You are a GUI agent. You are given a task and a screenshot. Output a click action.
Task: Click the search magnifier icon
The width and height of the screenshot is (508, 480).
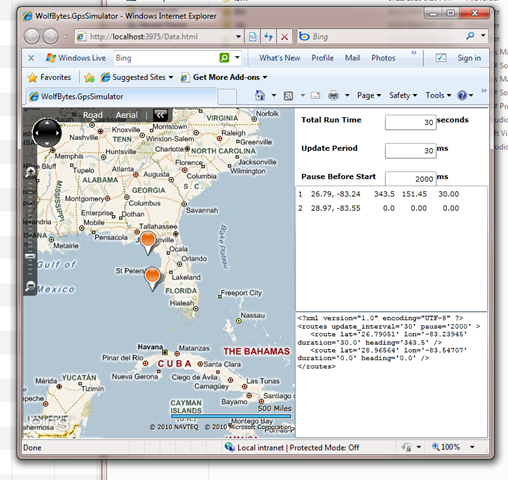tap(470, 36)
